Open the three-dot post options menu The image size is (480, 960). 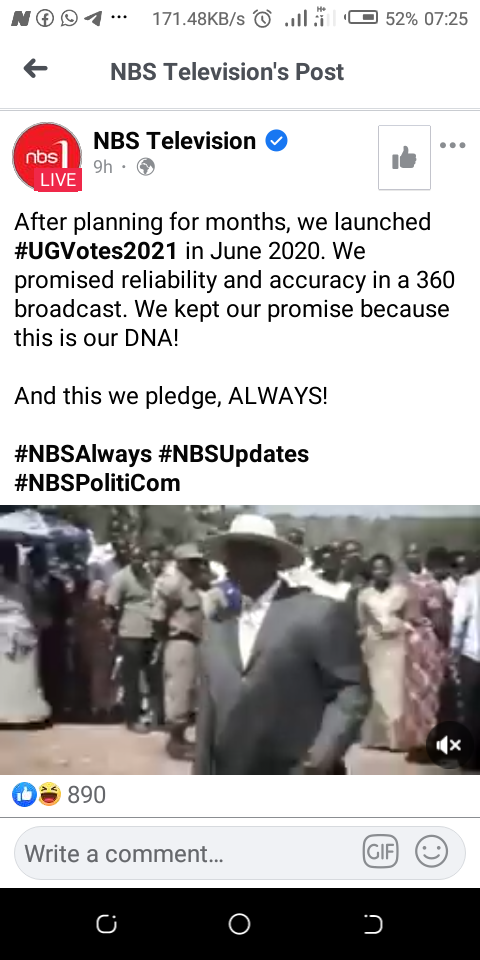point(453,146)
